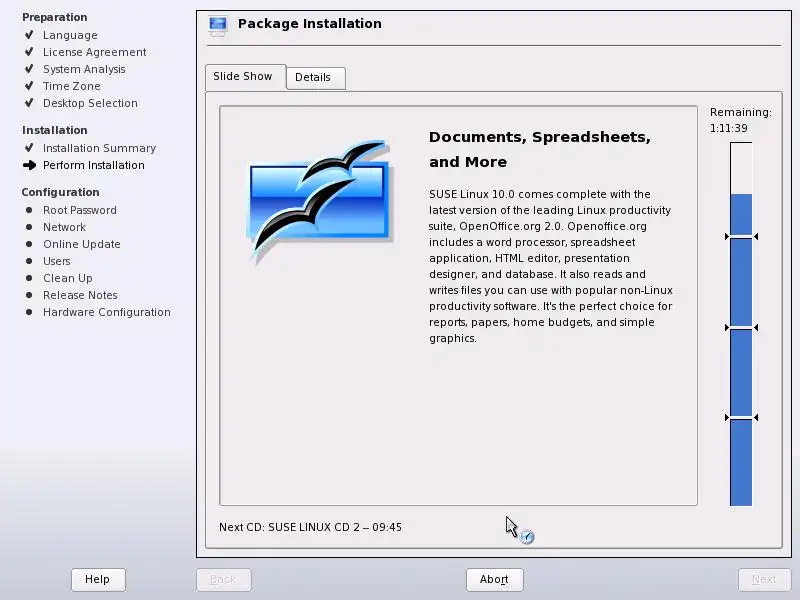Screen dimensions: 800x600
Task: Select the License Agreement step label
Action: tap(94, 52)
